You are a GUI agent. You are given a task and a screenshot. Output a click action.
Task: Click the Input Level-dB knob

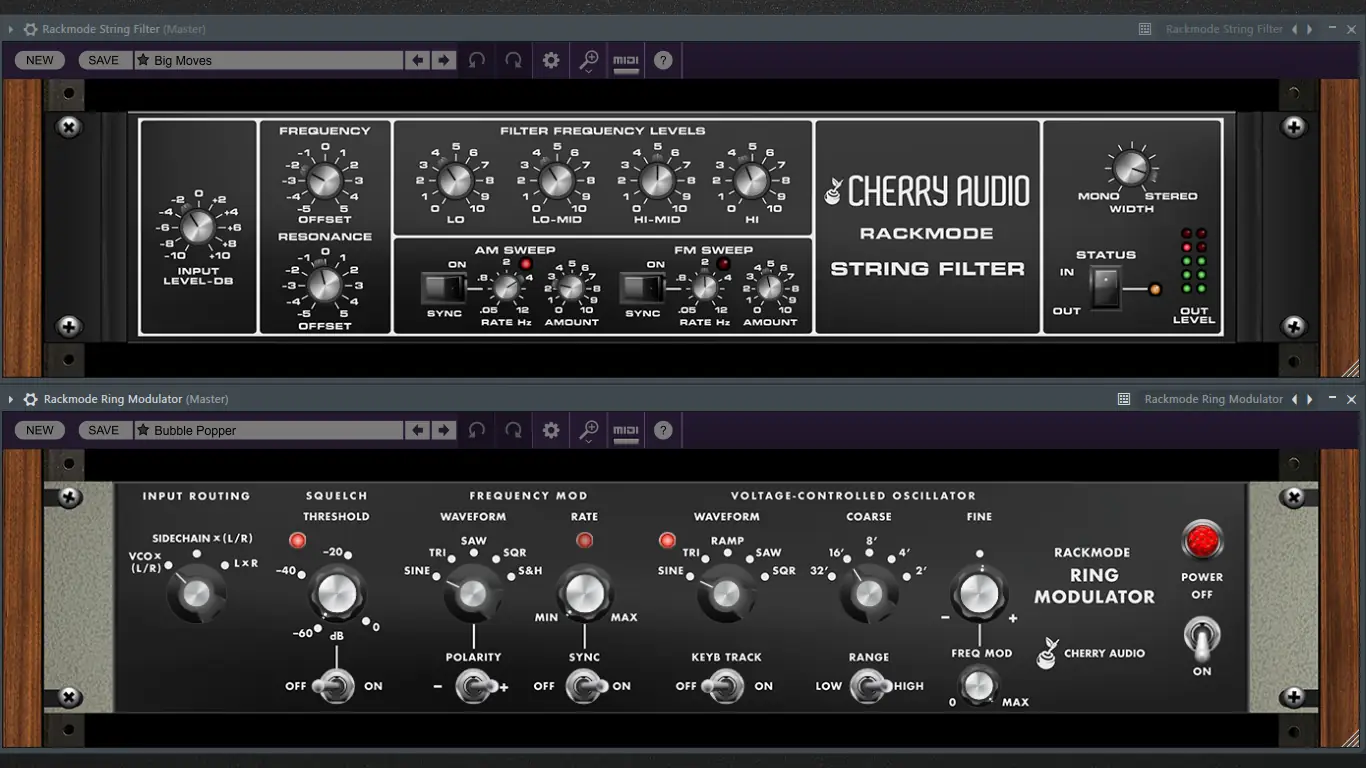click(x=197, y=226)
